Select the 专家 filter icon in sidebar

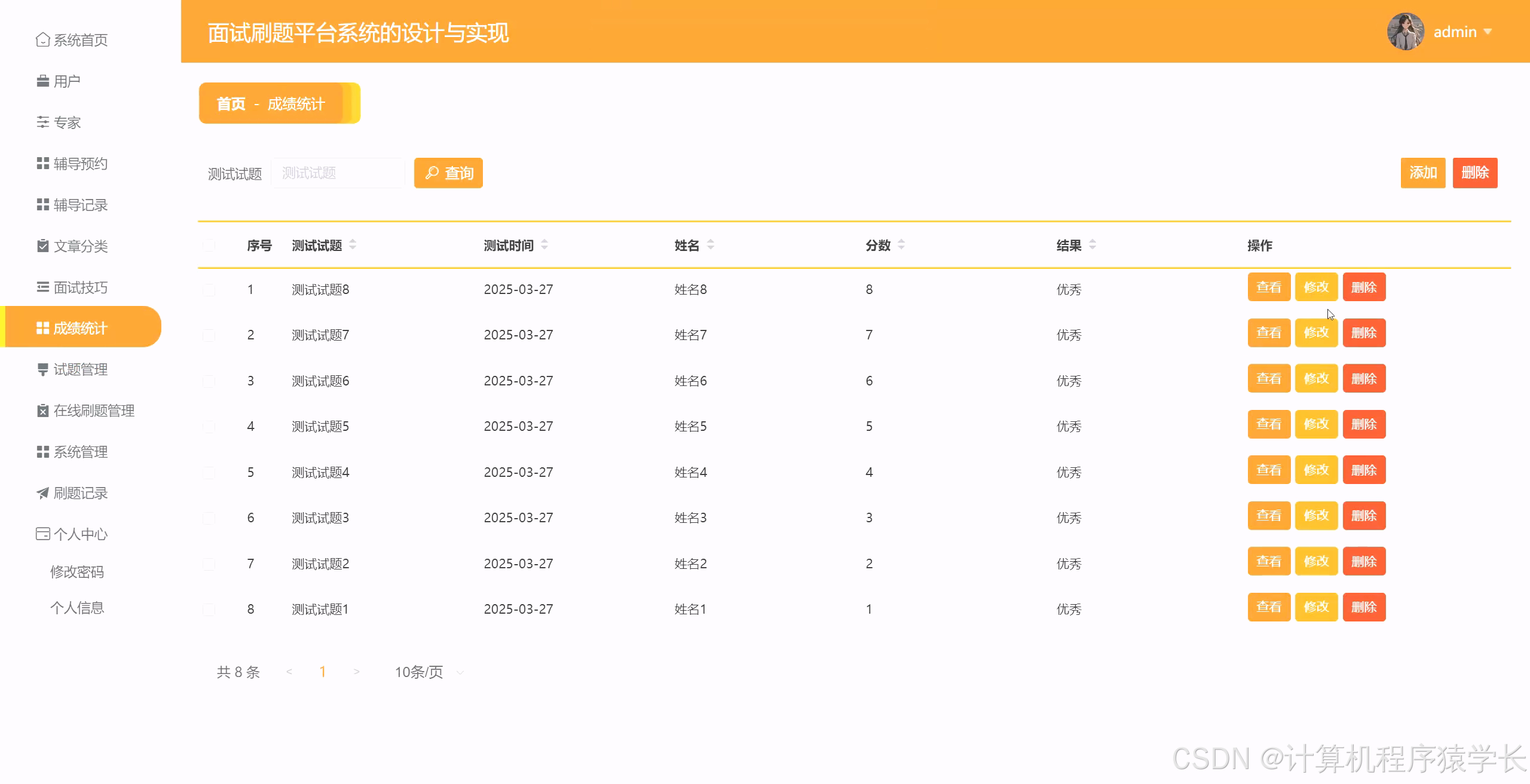[x=42, y=122]
